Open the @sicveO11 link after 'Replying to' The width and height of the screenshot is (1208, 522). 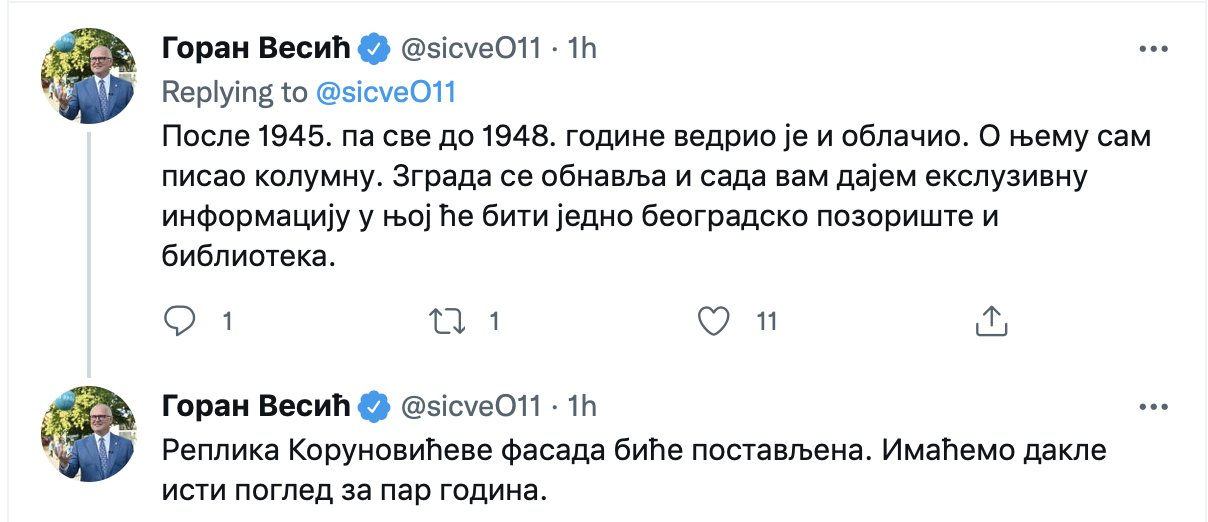click(385, 92)
